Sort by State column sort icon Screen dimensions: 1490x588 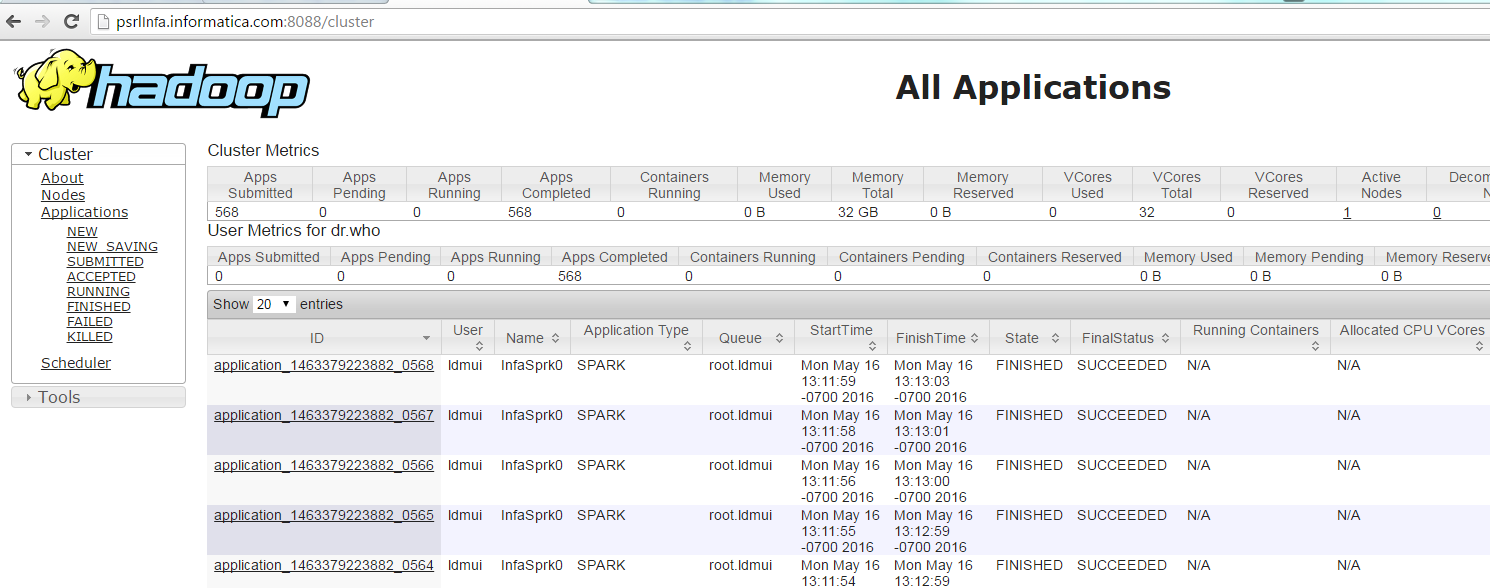pos(1054,339)
